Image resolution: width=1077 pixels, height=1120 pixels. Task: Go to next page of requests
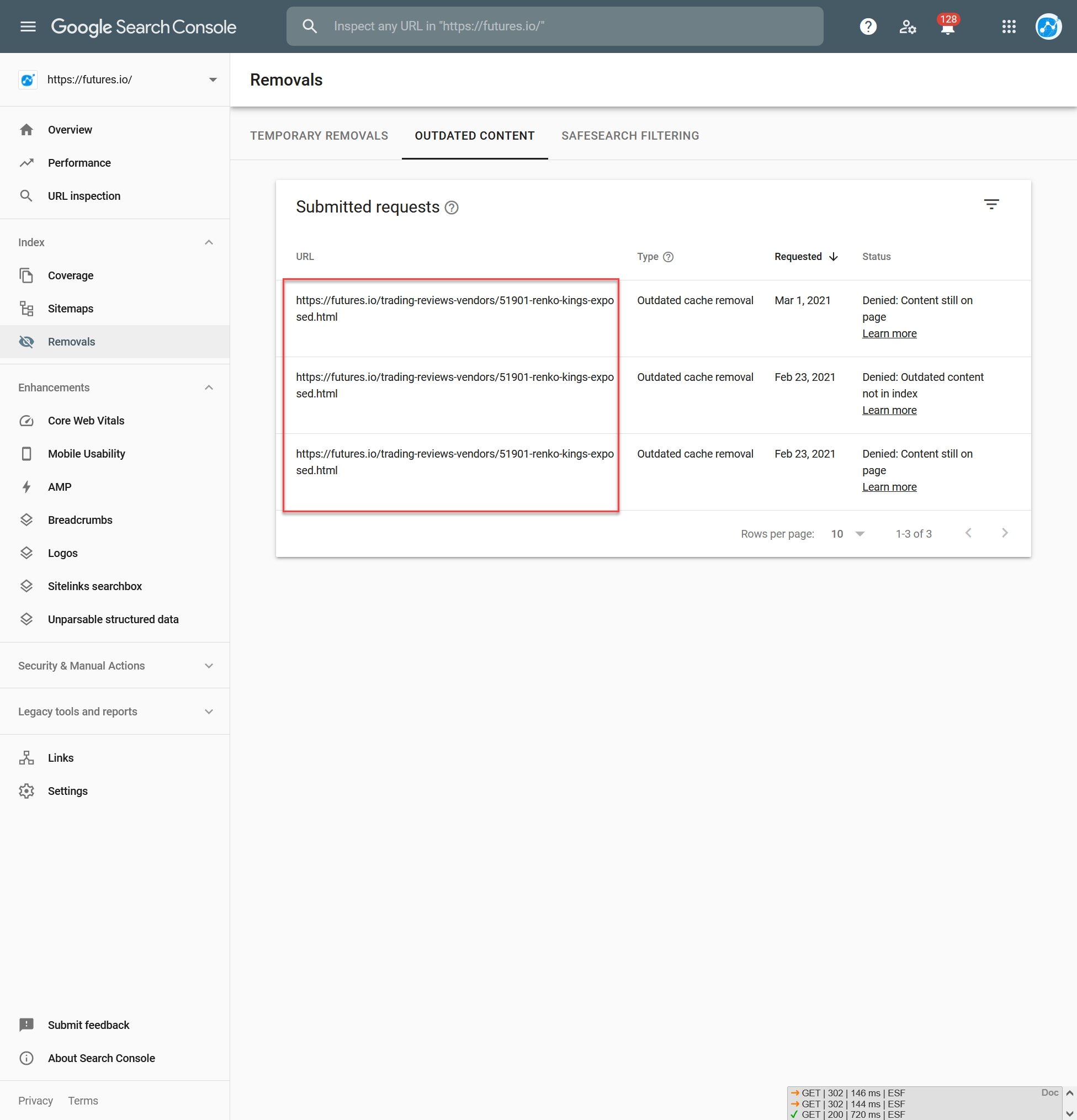pyautogui.click(x=1005, y=533)
